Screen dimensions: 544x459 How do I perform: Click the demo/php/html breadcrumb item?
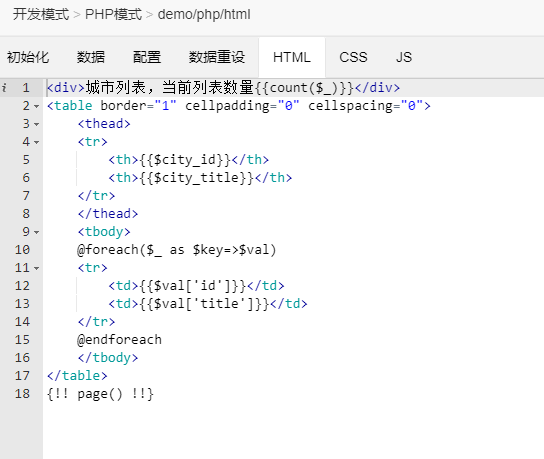pos(204,15)
